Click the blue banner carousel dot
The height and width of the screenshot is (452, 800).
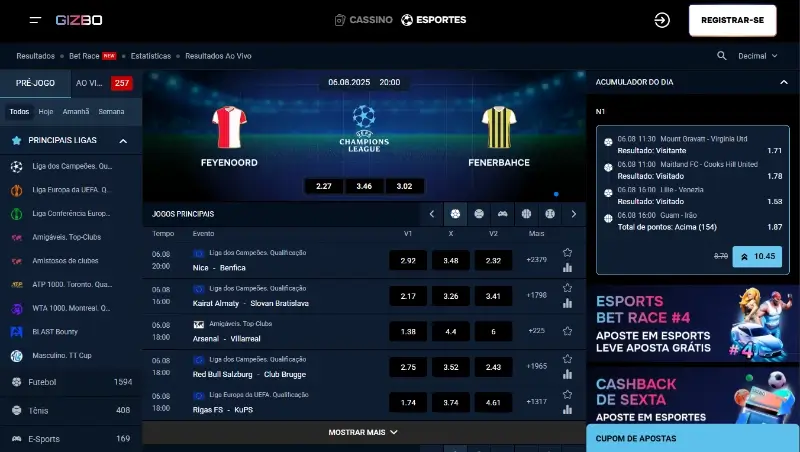point(556,194)
